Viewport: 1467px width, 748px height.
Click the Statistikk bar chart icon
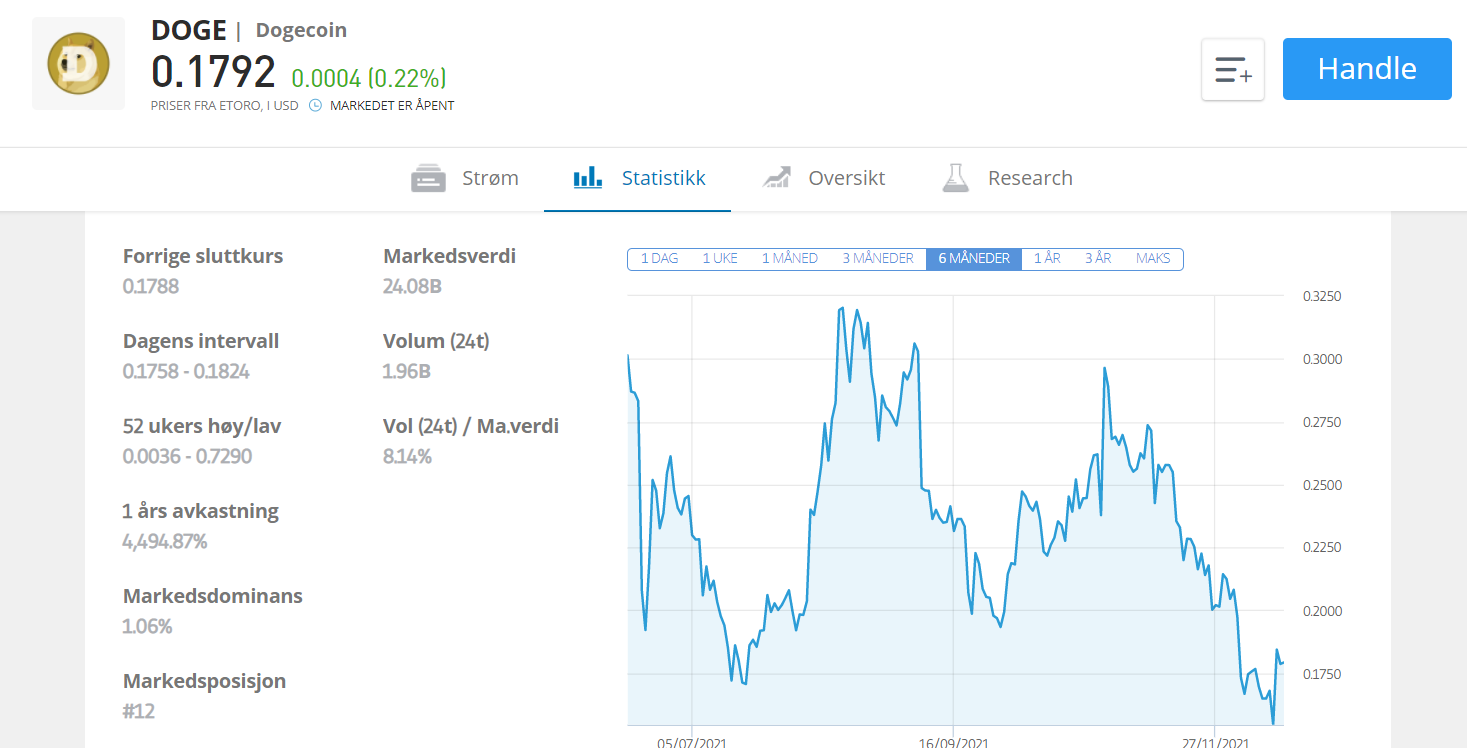pos(588,178)
